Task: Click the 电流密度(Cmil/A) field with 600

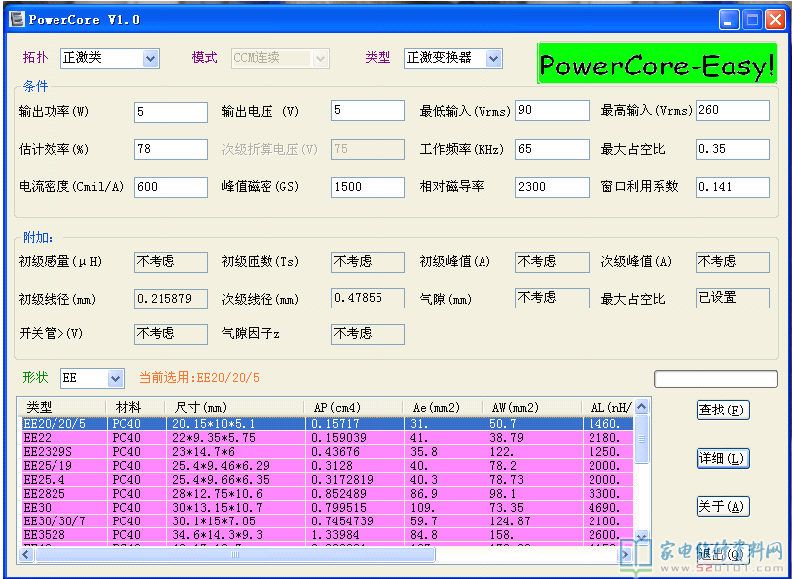Action: [x=171, y=187]
